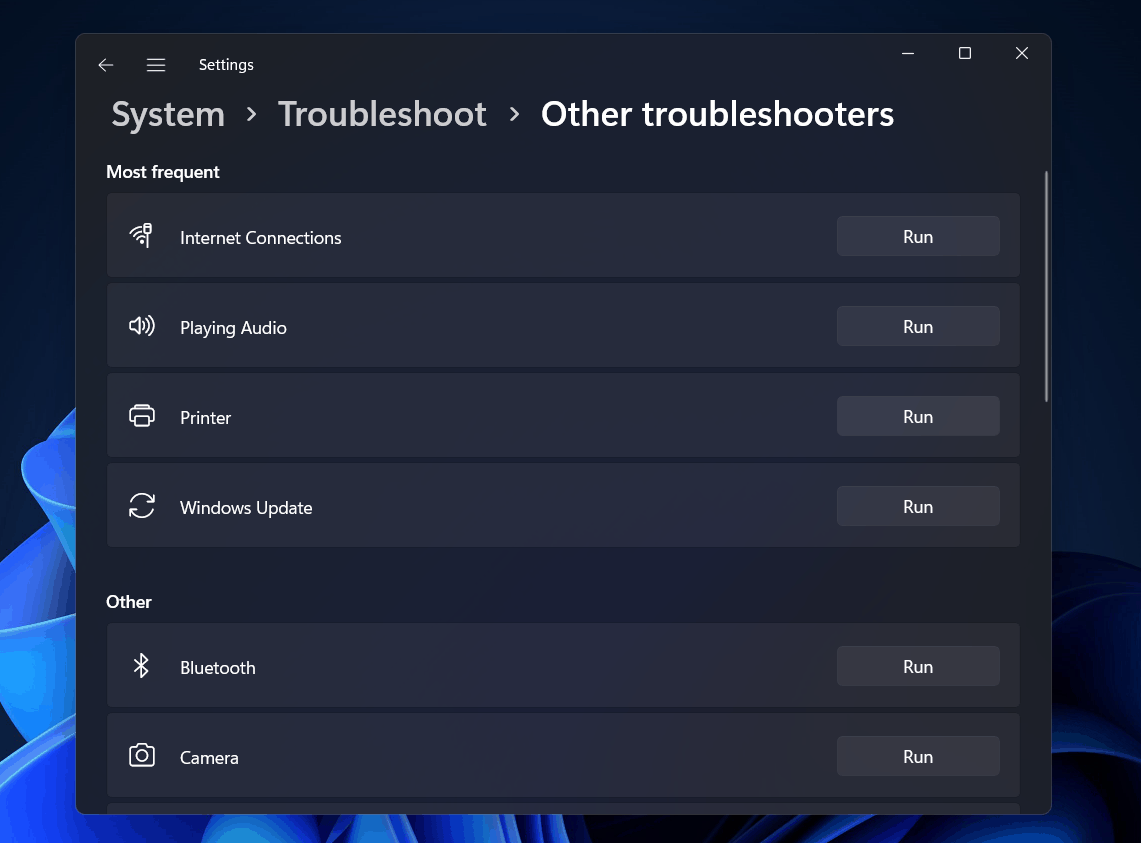The image size is (1141, 843).
Task: Maximize the Settings window
Action: [x=965, y=54]
